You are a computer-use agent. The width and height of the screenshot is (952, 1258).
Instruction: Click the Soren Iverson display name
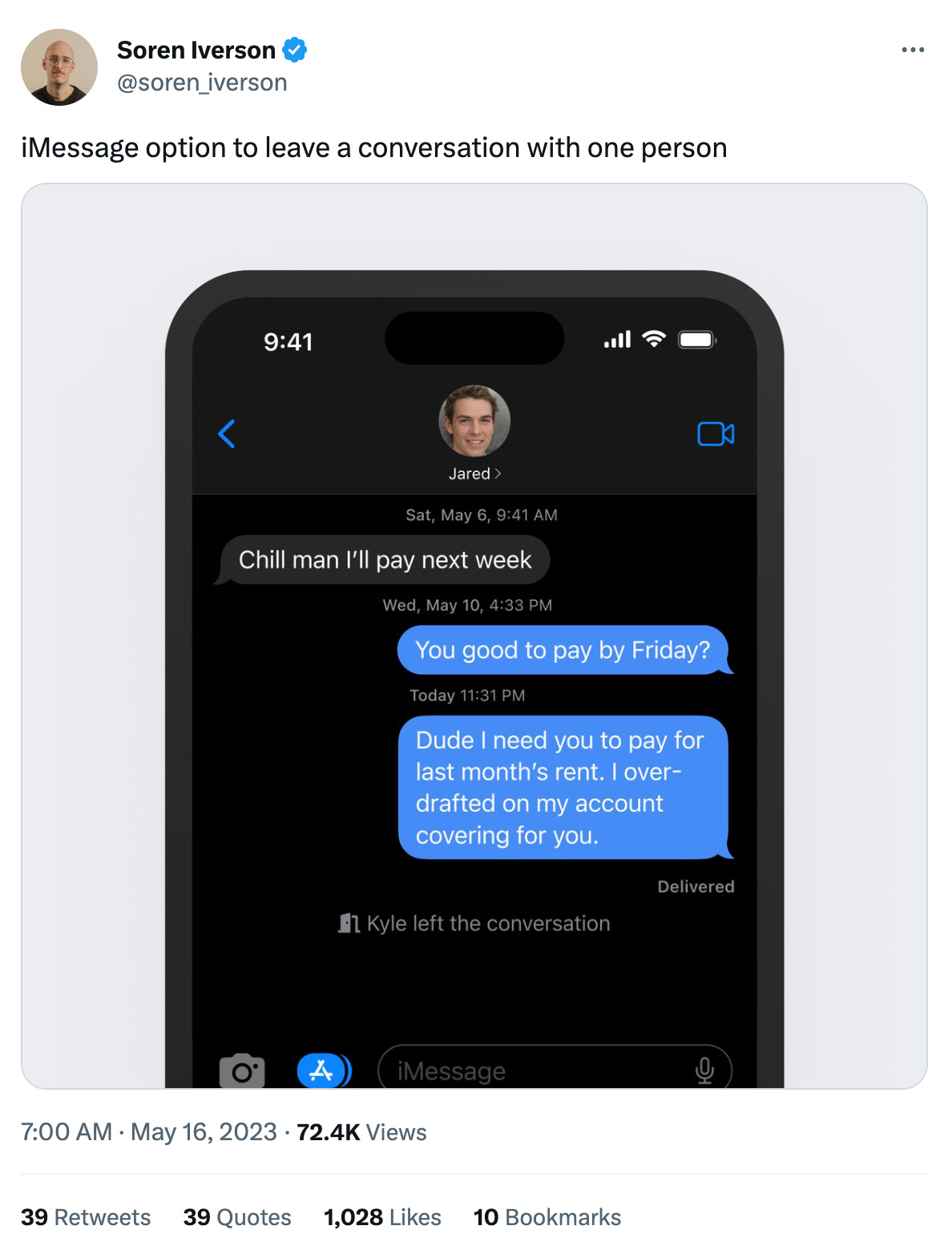click(x=196, y=50)
